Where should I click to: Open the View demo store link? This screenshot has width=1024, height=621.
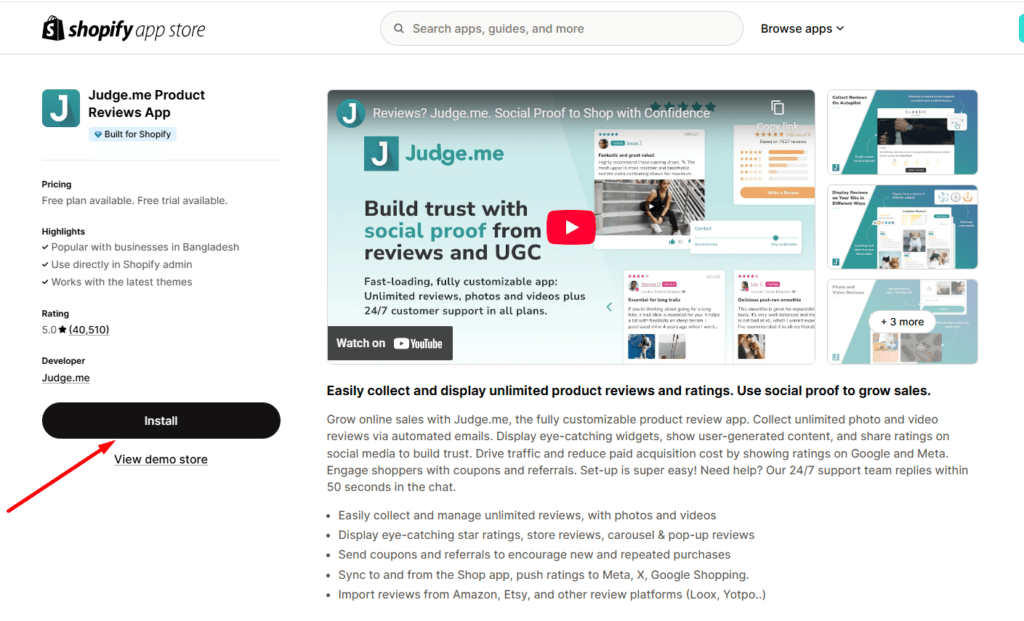[x=161, y=459]
